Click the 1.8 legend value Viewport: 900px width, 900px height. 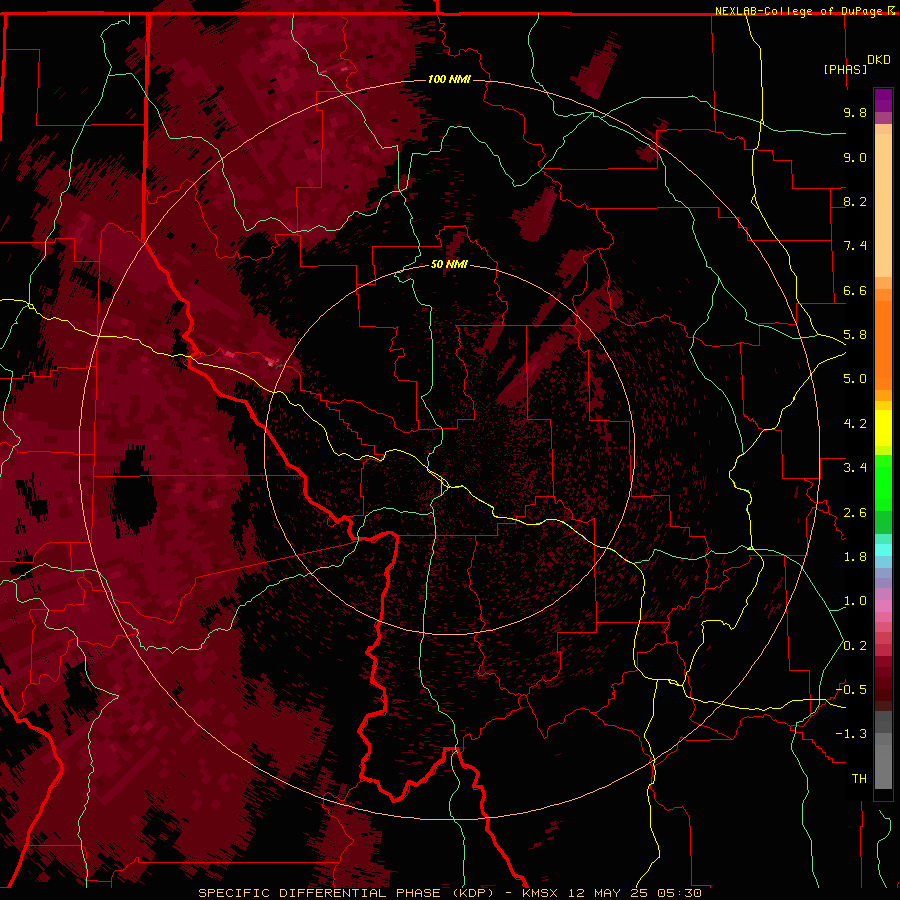tap(855, 557)
